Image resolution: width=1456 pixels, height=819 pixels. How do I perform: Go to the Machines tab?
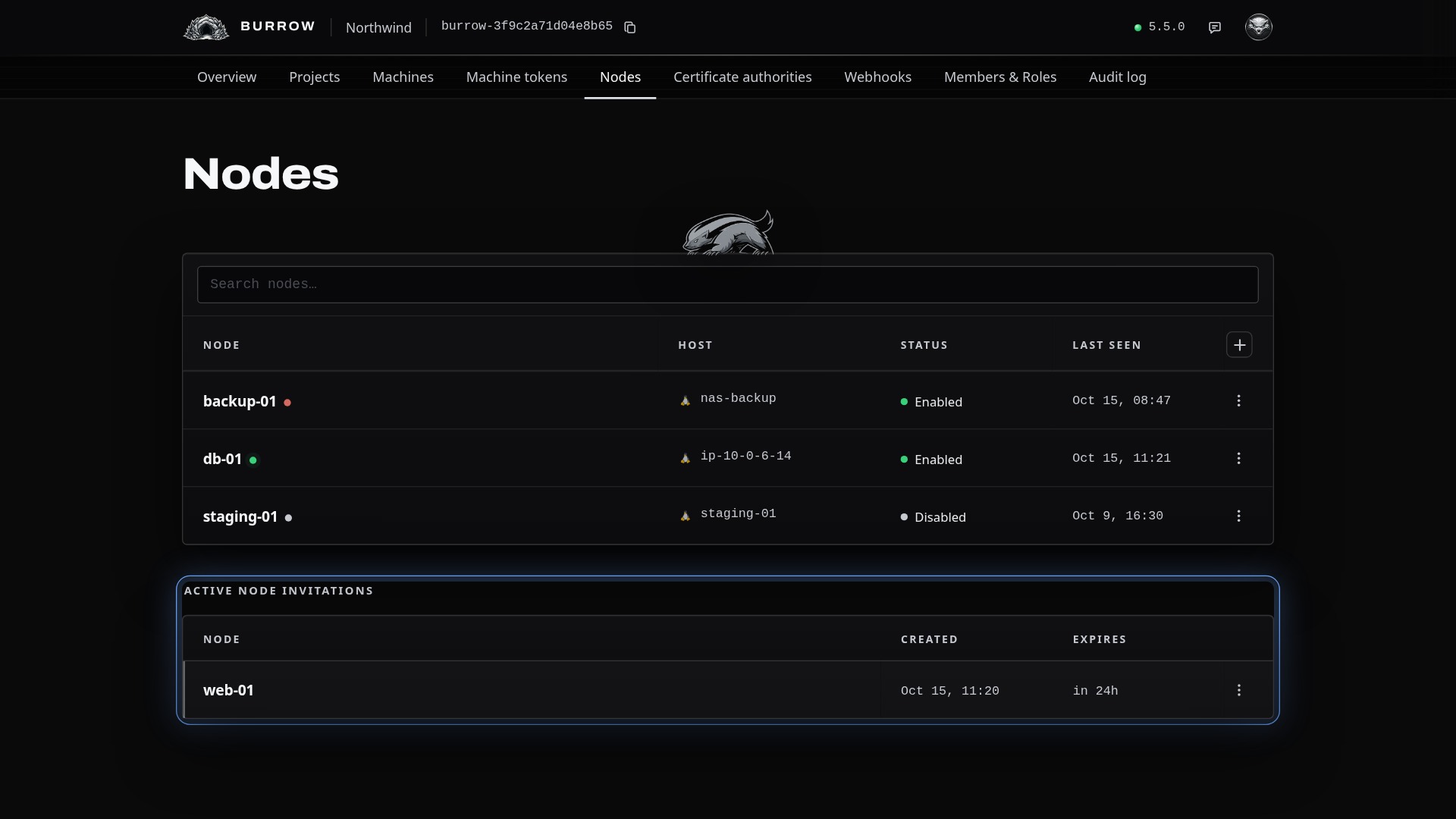point(403,77)
